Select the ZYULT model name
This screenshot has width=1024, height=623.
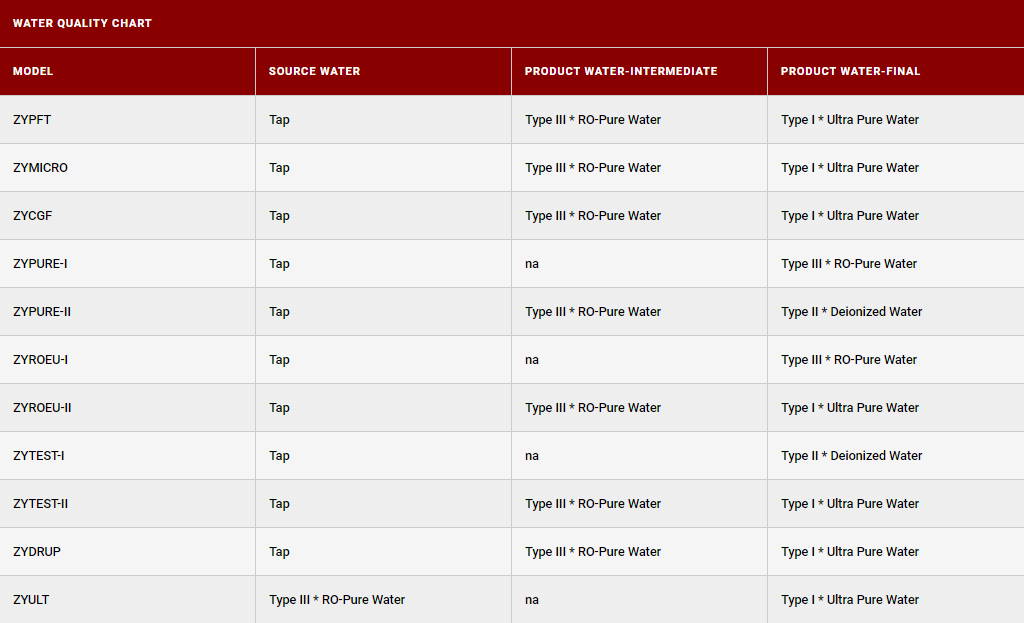[31, 599]
